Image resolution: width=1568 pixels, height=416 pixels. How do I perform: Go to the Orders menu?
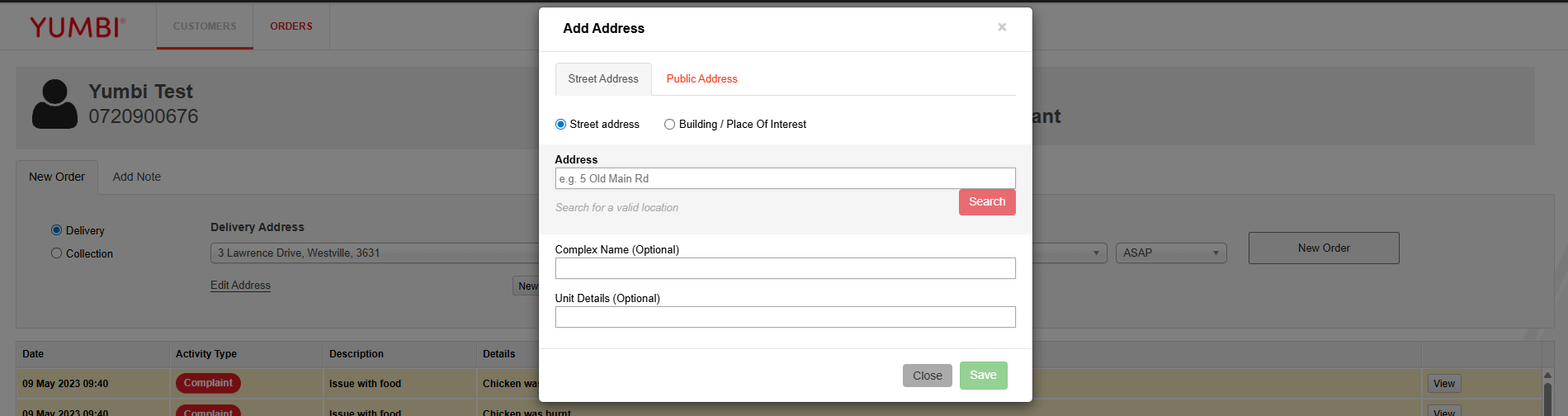click(x=291, y=26)
